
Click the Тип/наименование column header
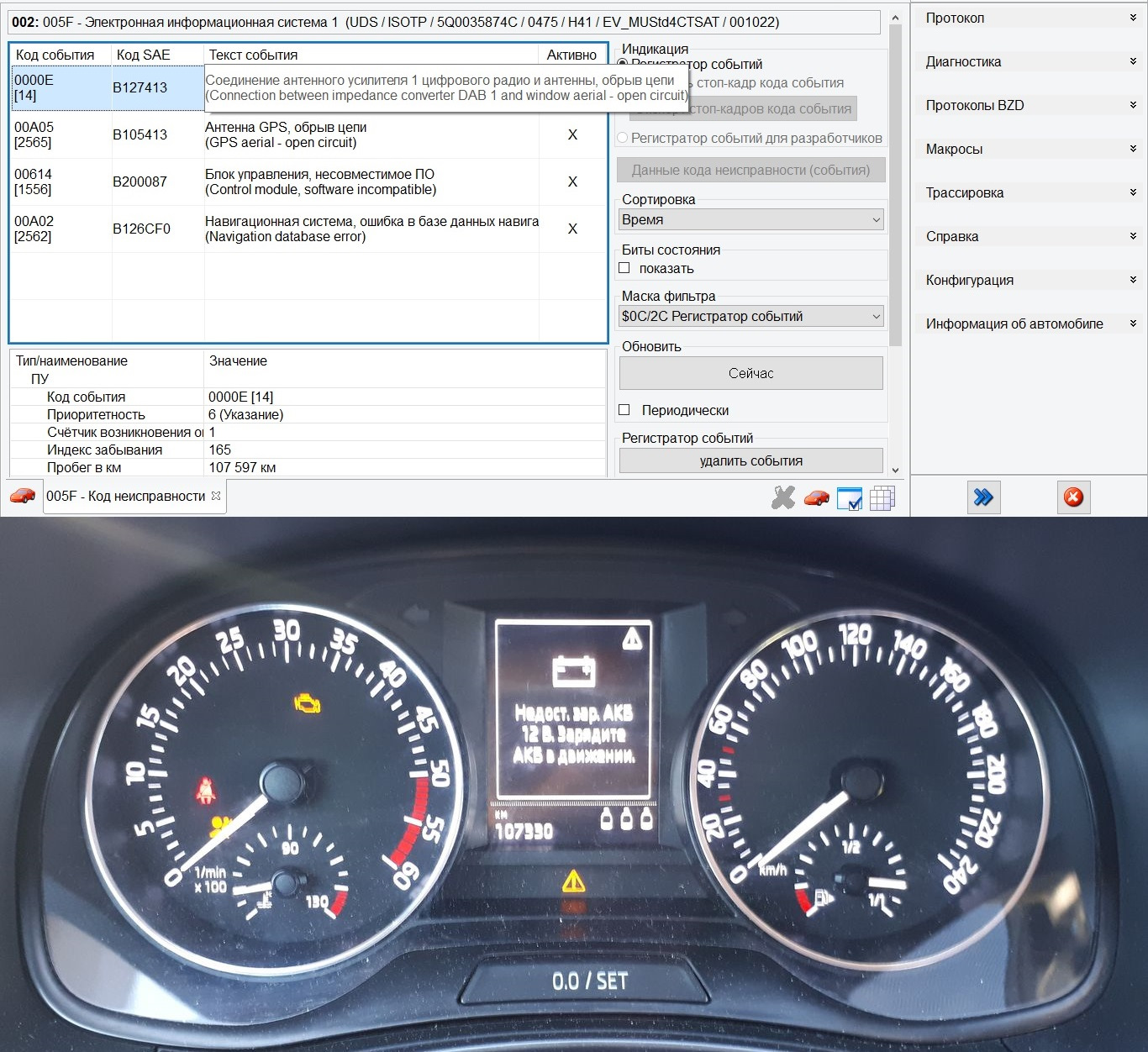(x=108, y=360)
